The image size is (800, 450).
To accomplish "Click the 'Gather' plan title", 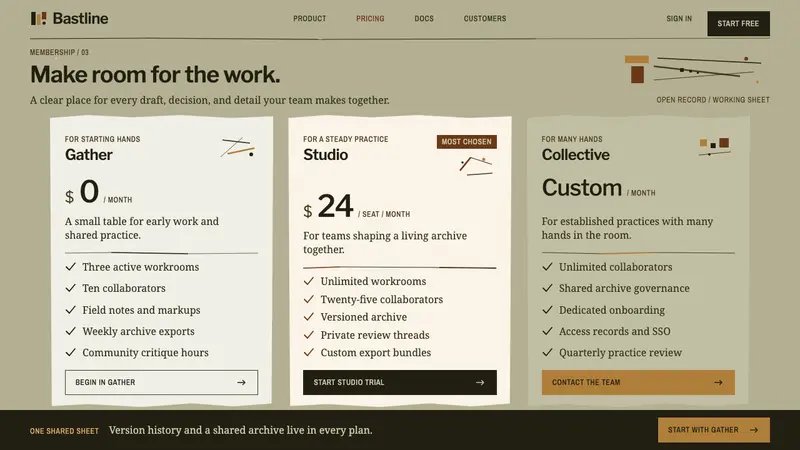I will pos(89,155).
